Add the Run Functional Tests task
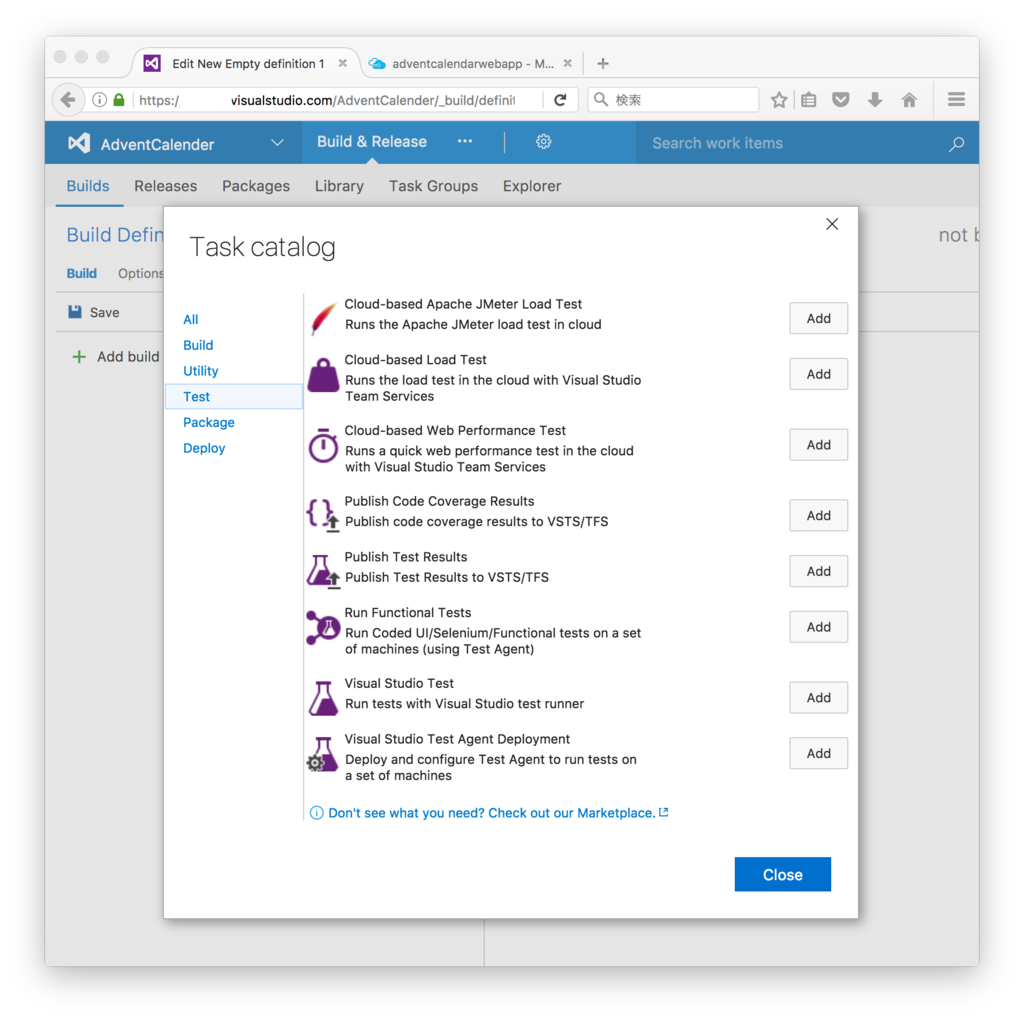1024x1020 pixels. point(818,627)
